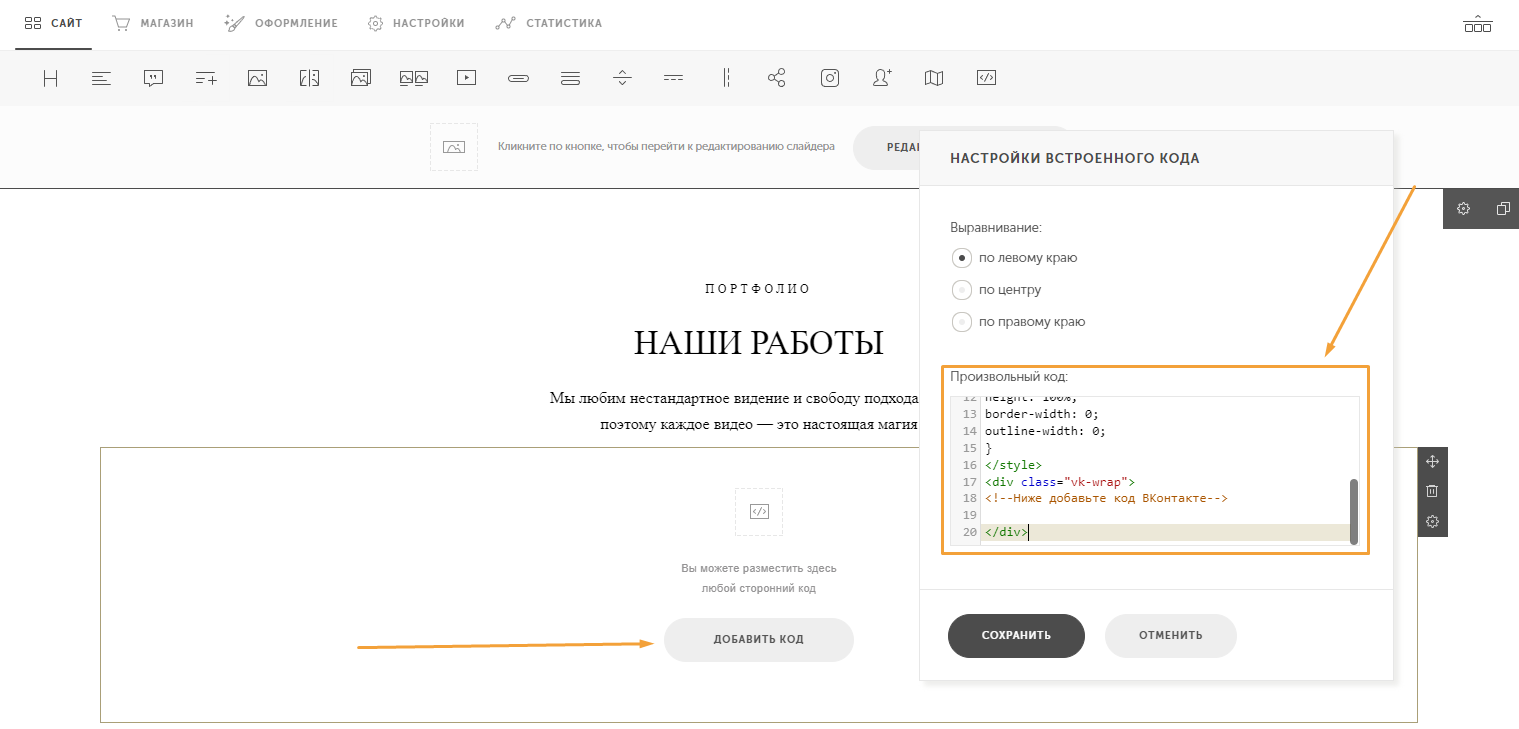Open code block settings gear icon
Viewport: 1519px width, 729px height.
pos(1432,522)
